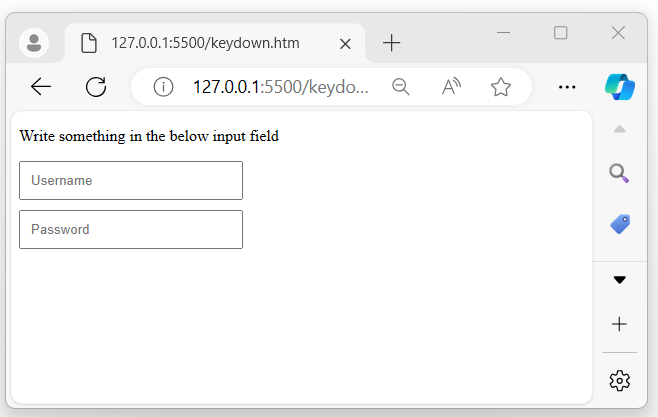Image resolution: width=658 pixels, height=417 pixels.
Task: Click the browser back arrow
Action: click(41, 87)
